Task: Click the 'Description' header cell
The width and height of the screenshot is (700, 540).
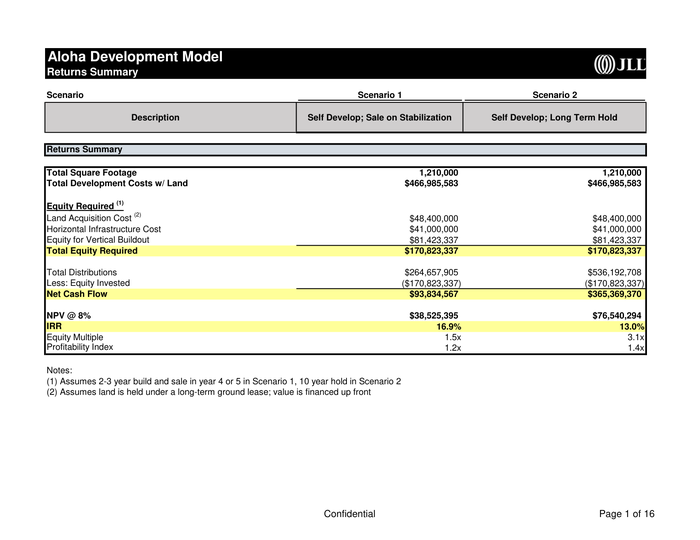Action: click(171, 117)
